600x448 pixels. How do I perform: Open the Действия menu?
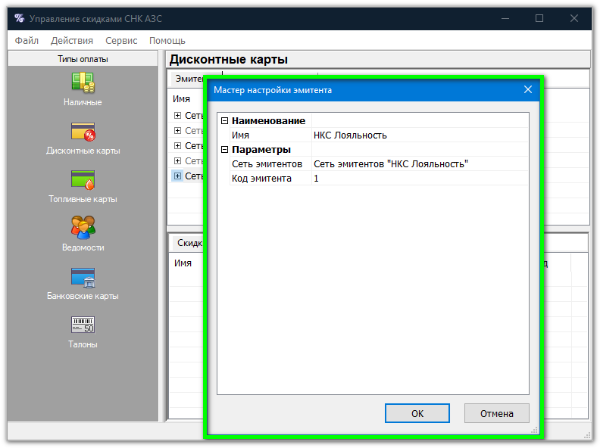coord(71,41)
